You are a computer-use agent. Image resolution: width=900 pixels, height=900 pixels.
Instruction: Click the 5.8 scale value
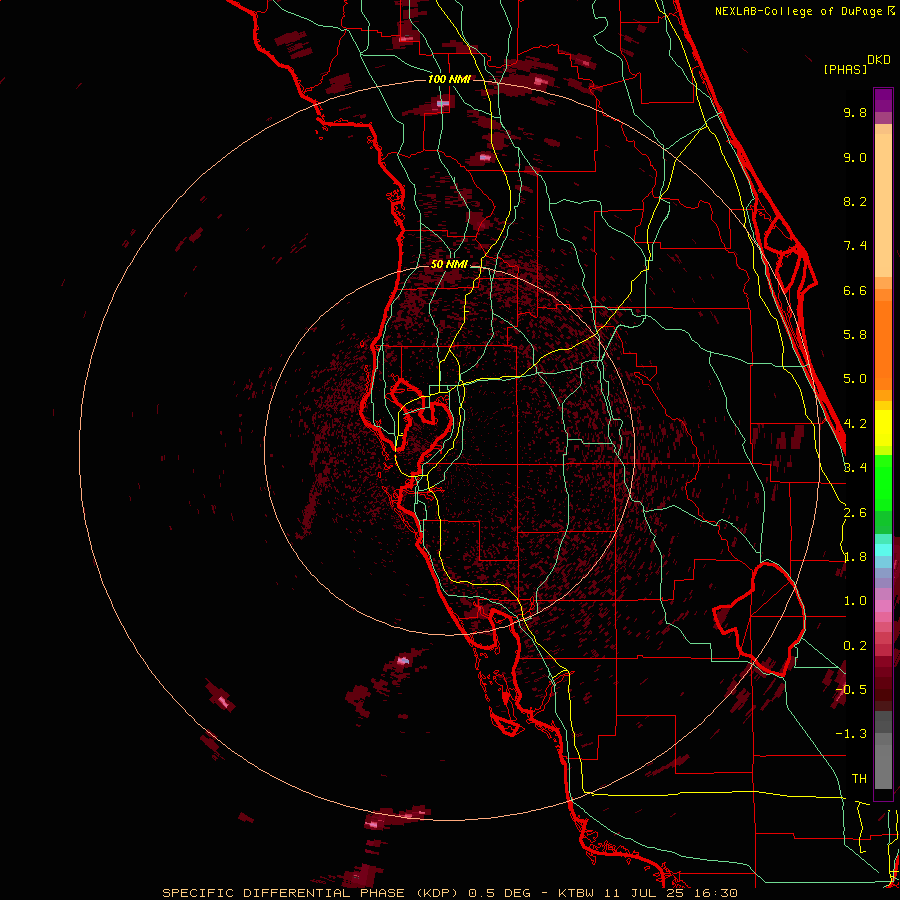(855, 335)
